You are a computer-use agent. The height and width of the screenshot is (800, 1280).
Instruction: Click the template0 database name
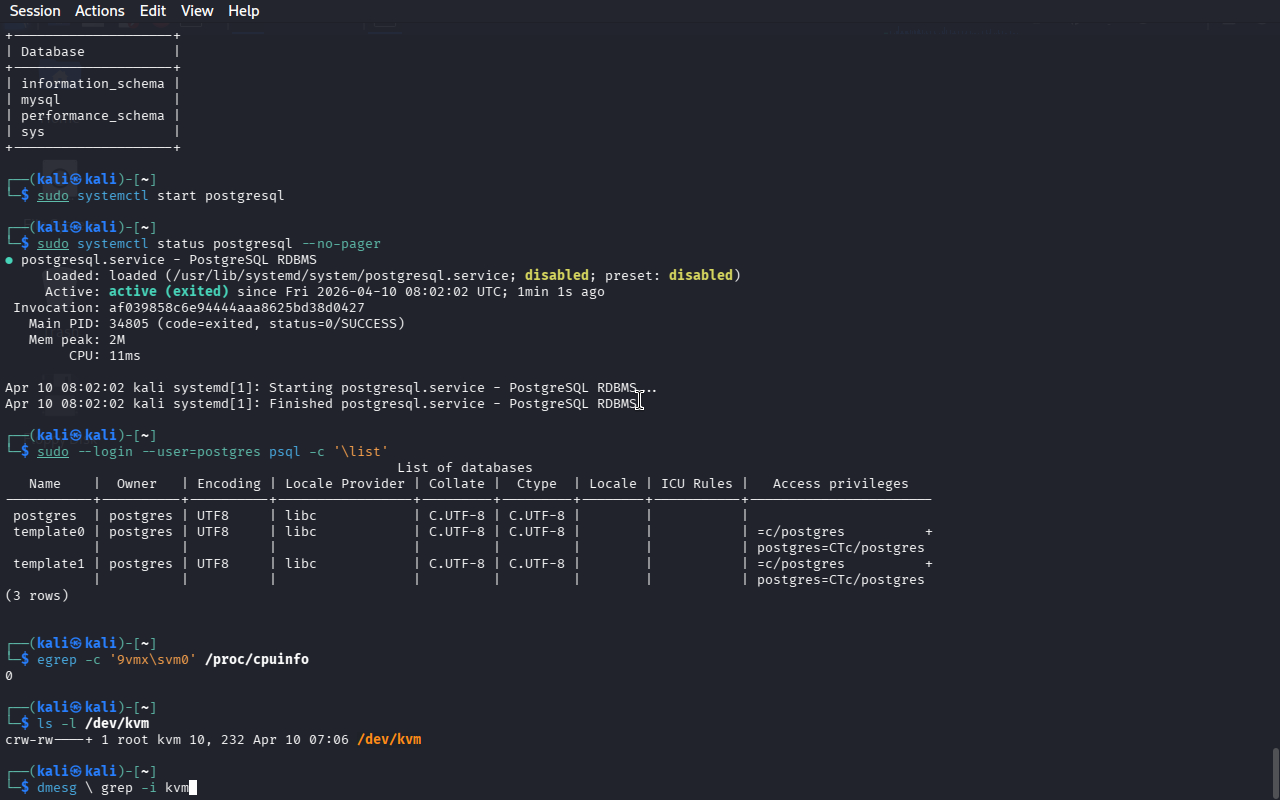pyautogui.click(x=49, y=532)
